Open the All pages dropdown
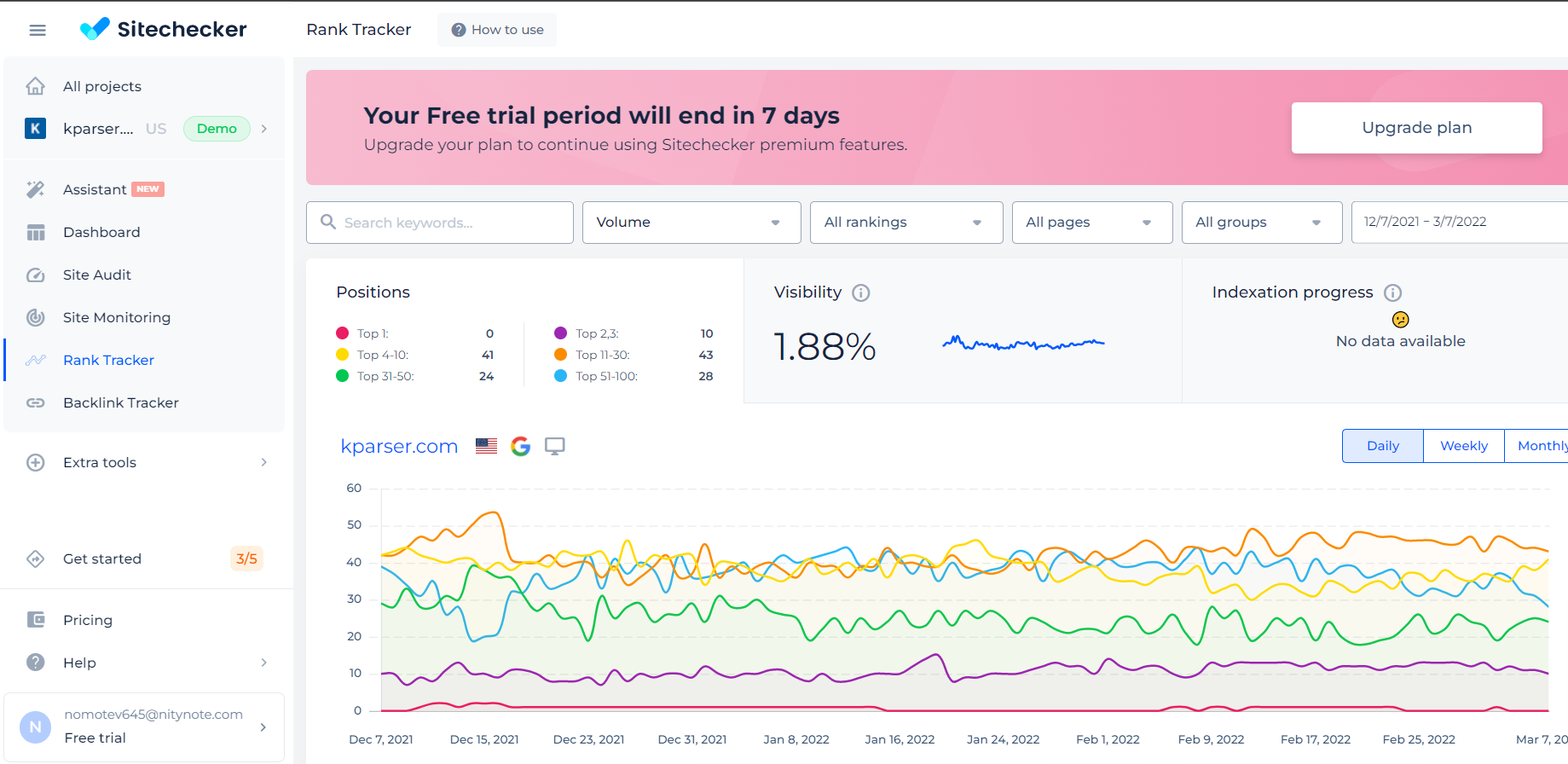The height and width of the screenshot is (764, 1568). point(1092,223)
